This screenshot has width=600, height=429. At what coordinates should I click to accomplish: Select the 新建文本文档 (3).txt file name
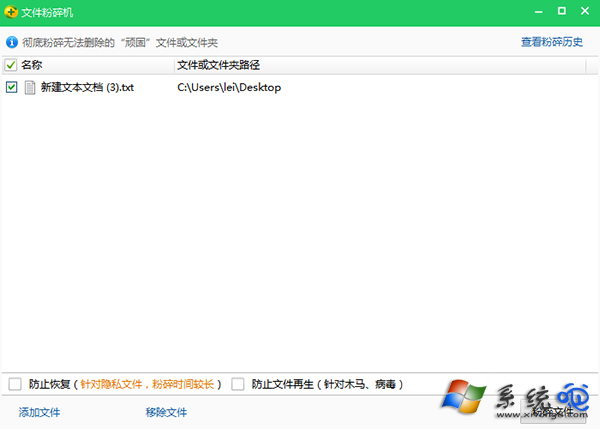tap(87, 87)
